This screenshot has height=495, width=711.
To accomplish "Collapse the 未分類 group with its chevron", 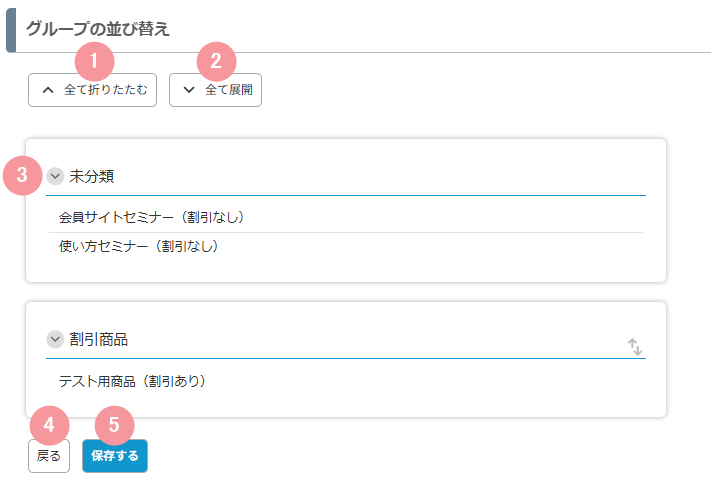I will click(55, 176).
